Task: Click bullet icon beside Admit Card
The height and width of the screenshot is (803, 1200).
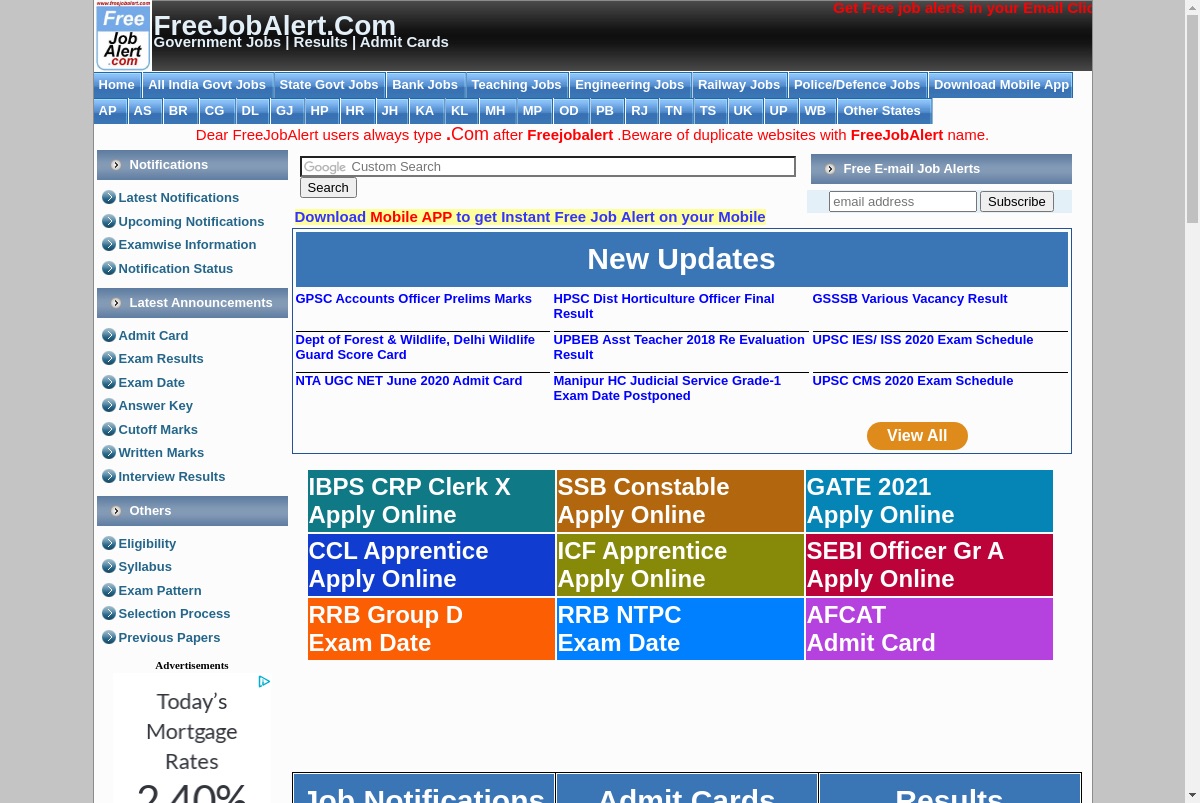Action: pyautogui.click(x=109, y=335)
